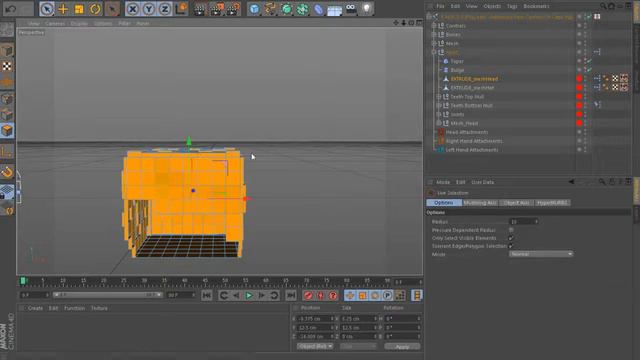Select the Scale tool icon
This screenshot has height=360, width=640.
tap(79, 9)
